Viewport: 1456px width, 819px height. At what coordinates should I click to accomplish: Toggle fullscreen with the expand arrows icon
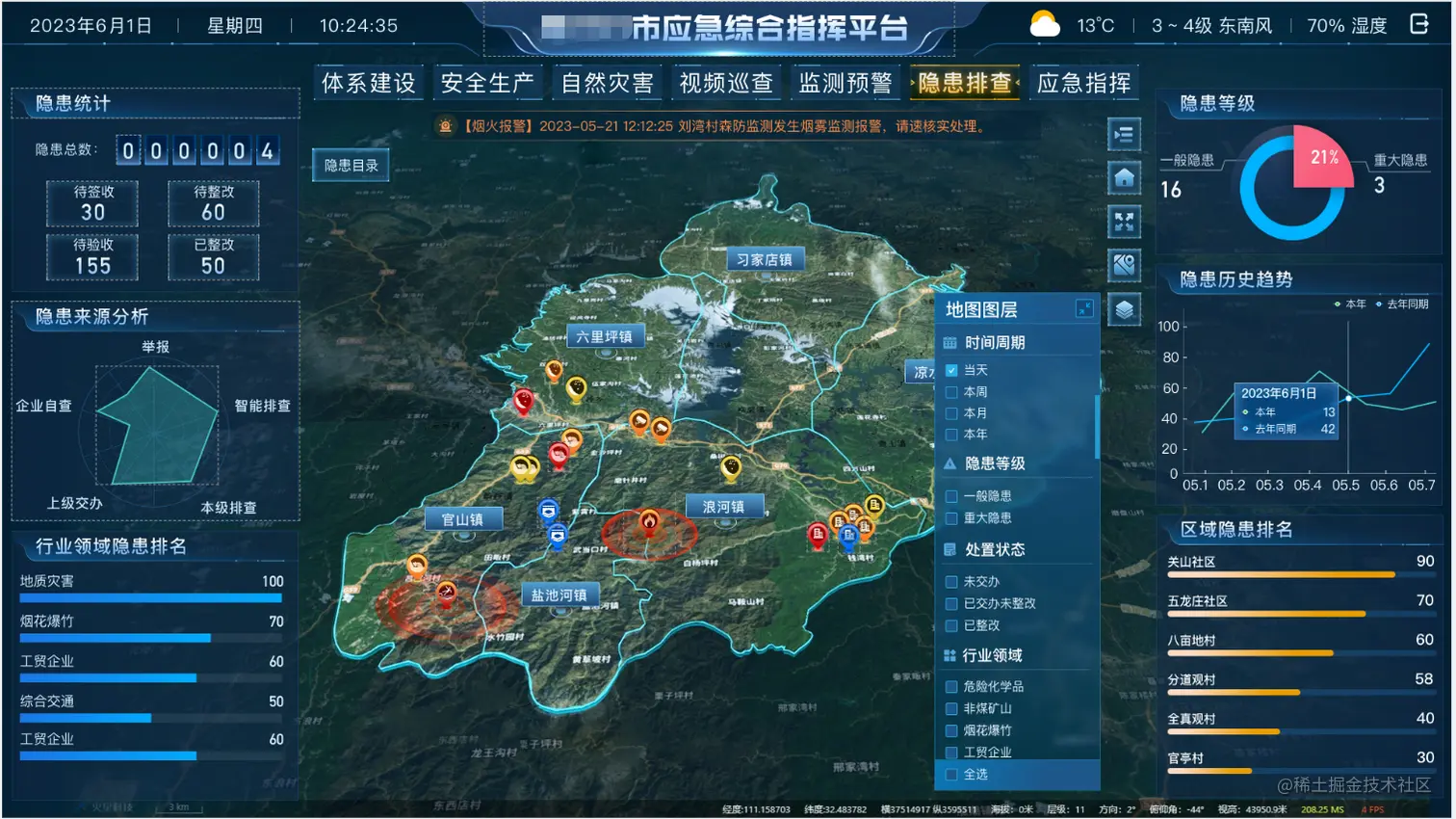click(1124, 223)
